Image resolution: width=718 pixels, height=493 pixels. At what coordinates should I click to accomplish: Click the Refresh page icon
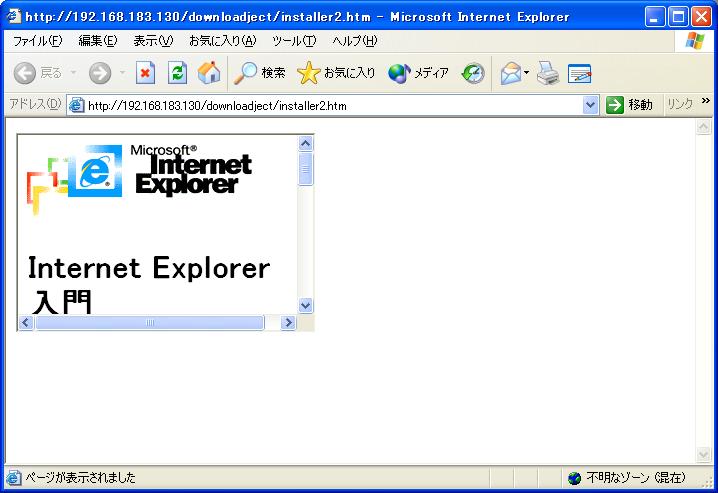tap(177, 73)
